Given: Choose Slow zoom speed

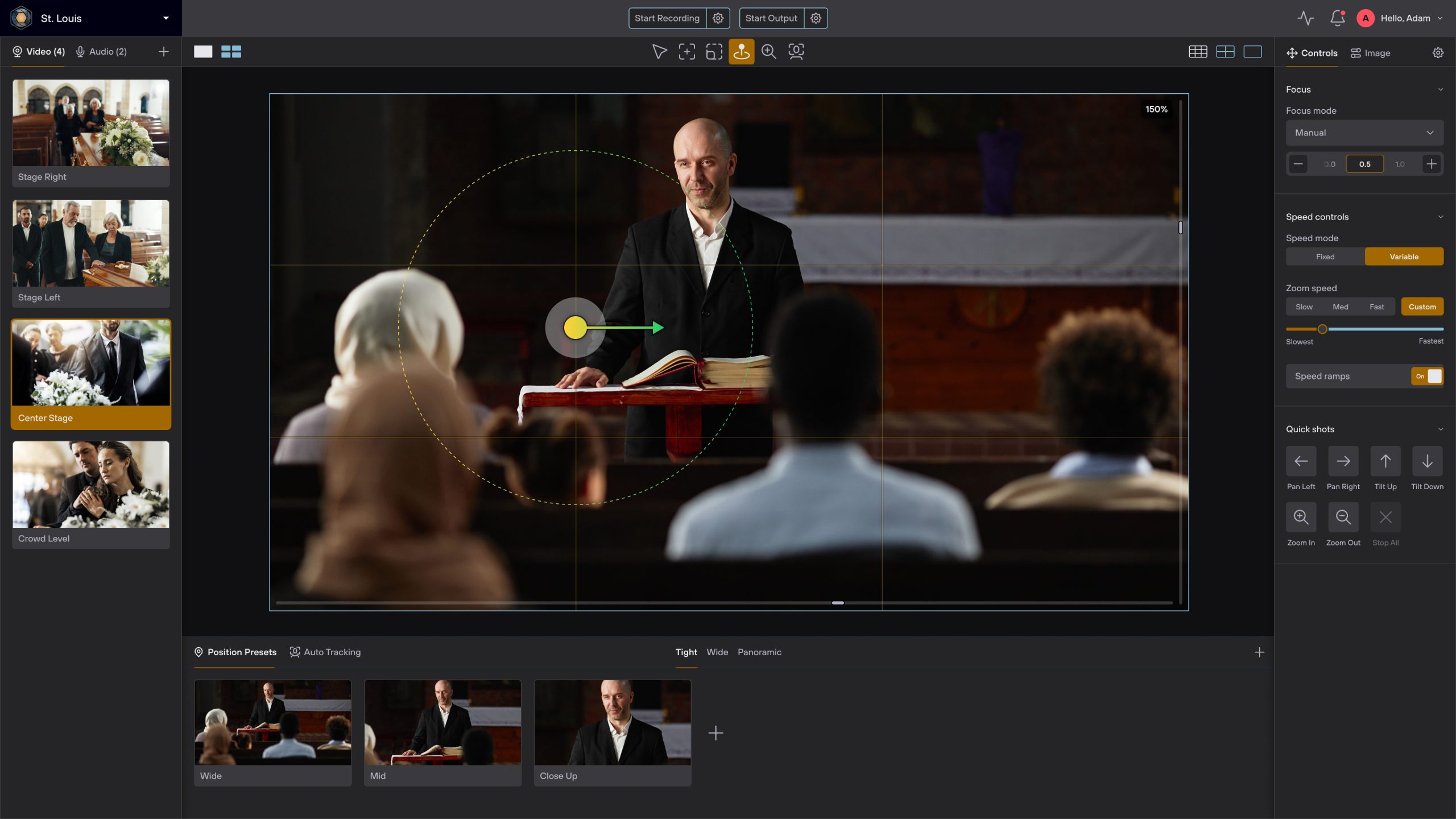Looking at the screenshot, I should pos(1304,307).
